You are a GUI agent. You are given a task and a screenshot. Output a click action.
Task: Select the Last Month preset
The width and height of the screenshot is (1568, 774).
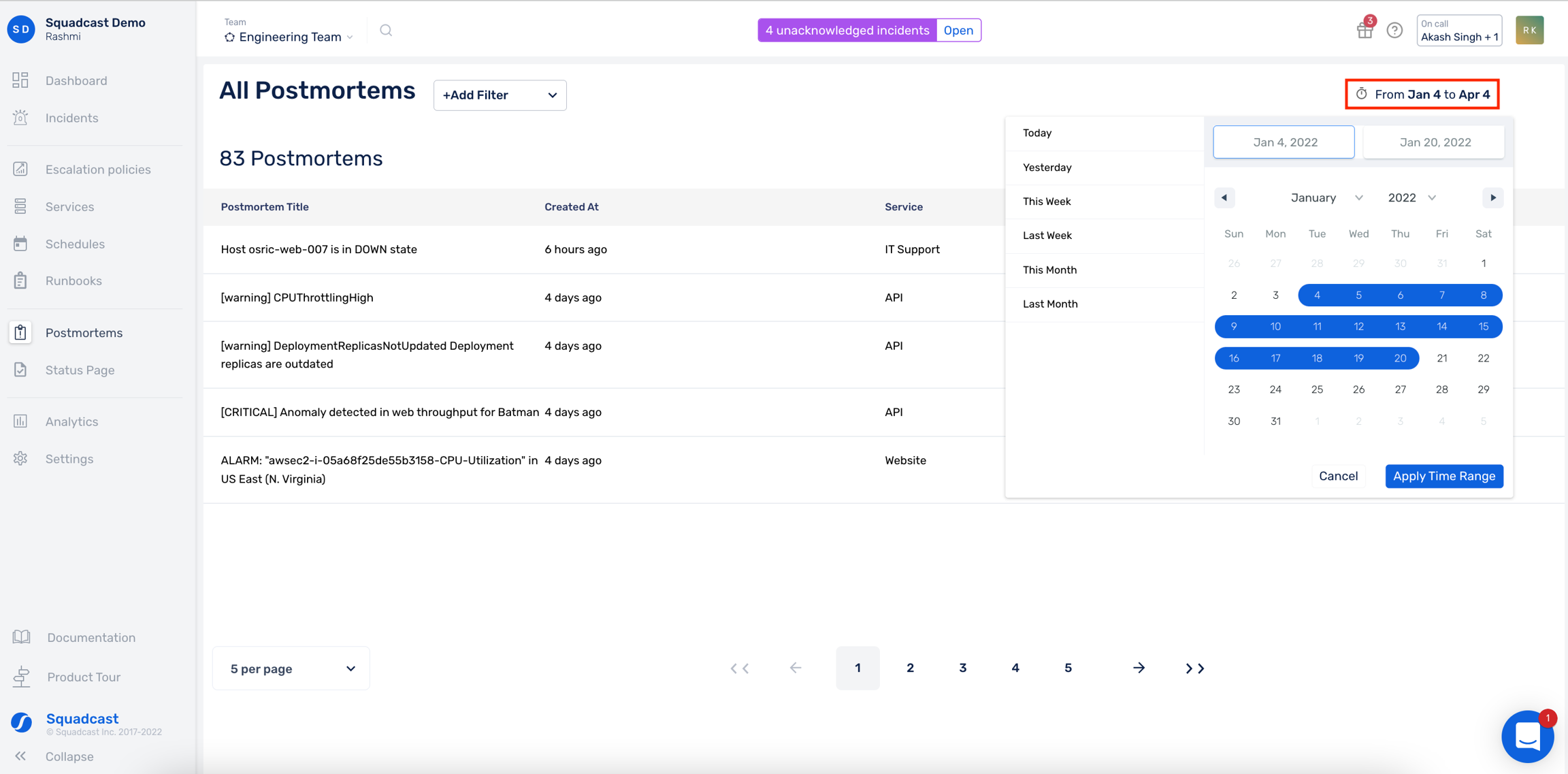pyautogui.click(x=1049, y=304)
